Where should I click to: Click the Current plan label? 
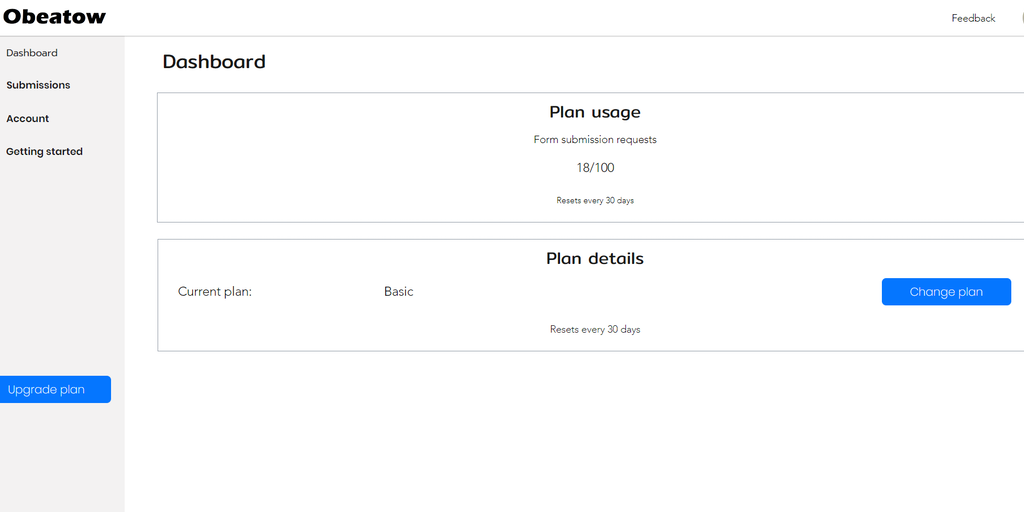click(x=215, y=292)
